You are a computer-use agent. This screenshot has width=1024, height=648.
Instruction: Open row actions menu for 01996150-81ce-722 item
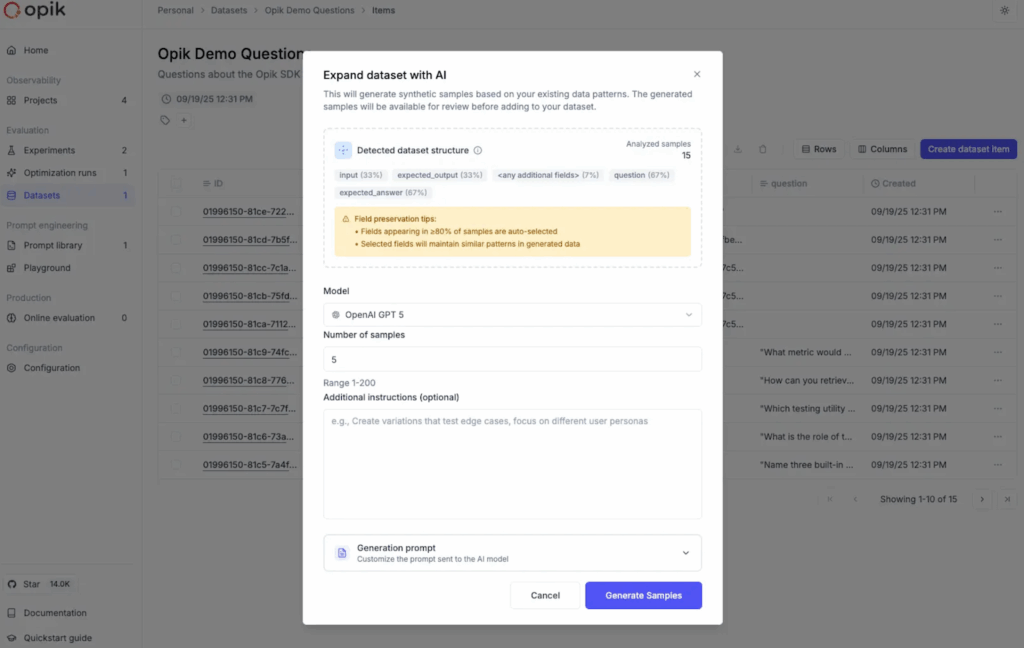click(997, 212)
